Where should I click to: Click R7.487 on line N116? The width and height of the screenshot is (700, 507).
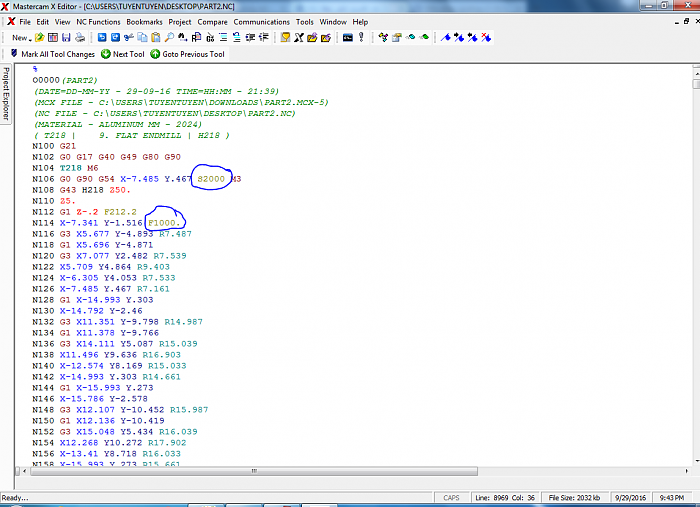point(175,234)
